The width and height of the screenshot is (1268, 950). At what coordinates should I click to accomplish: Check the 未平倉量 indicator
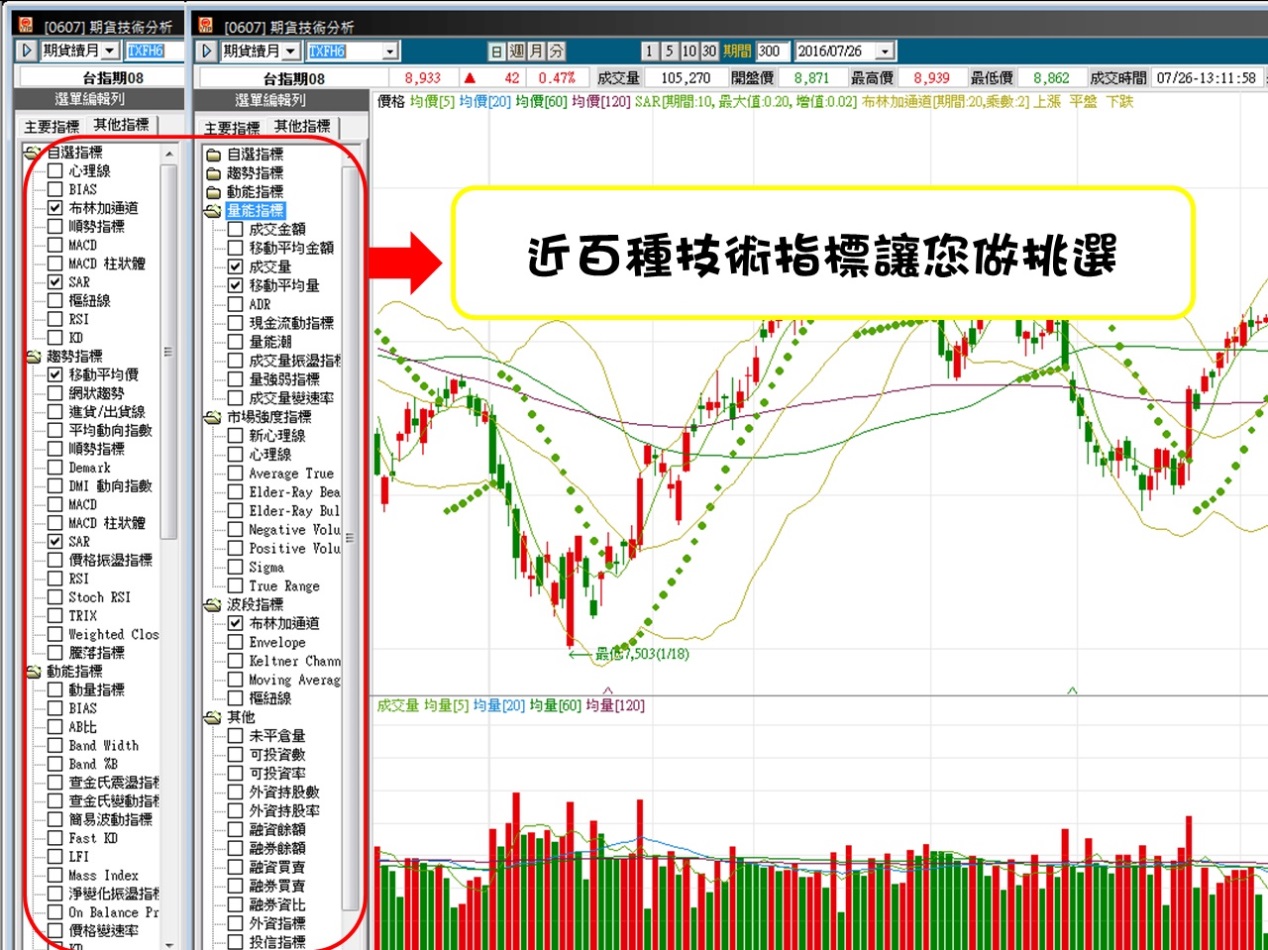235,736
